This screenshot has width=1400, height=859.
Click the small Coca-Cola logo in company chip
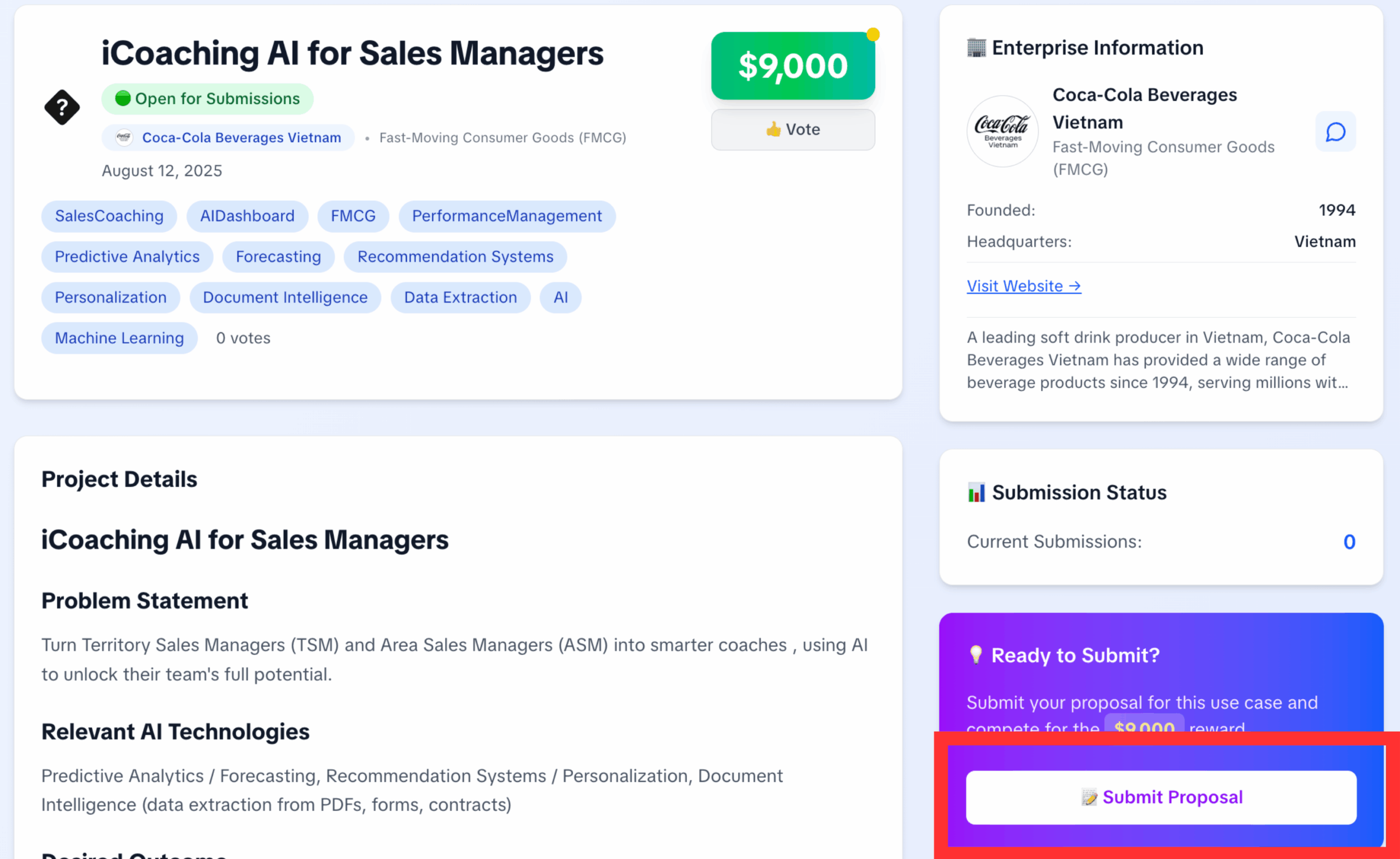click(x=124, y=137)
